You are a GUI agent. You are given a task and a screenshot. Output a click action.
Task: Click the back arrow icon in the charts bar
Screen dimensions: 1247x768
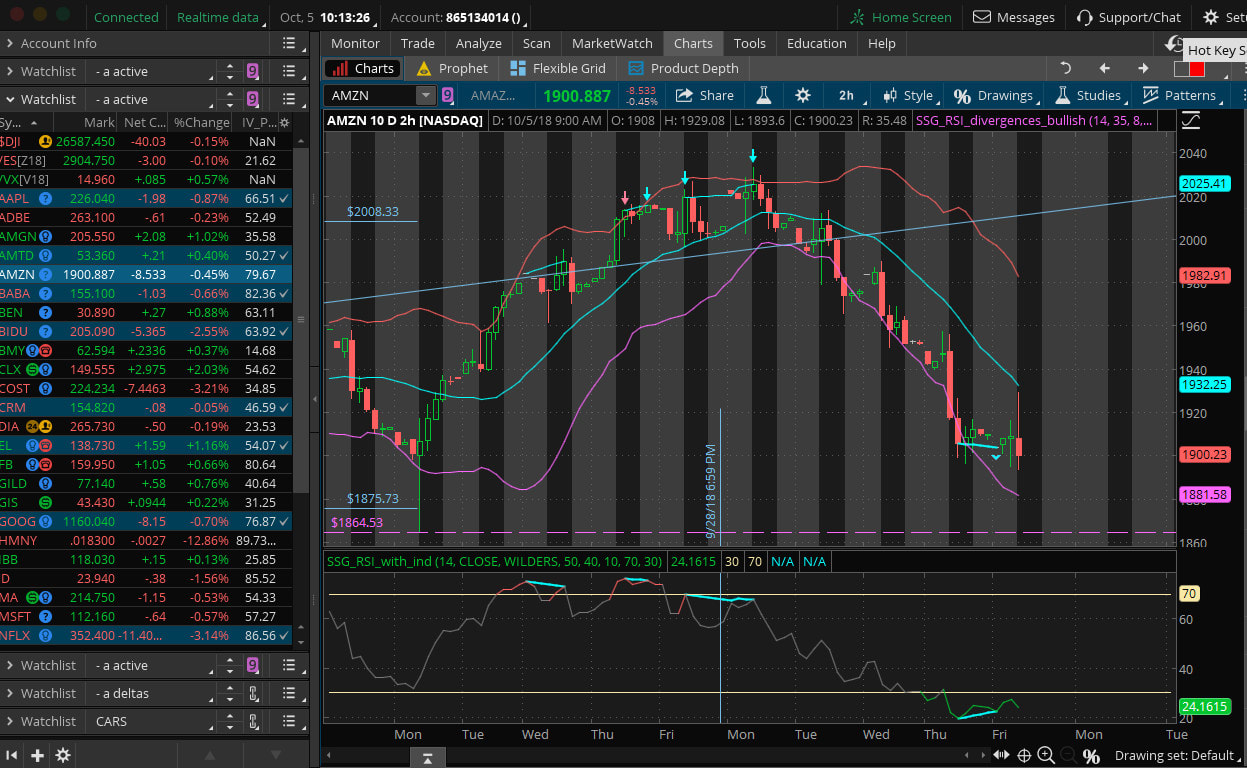click(1104, 68)
